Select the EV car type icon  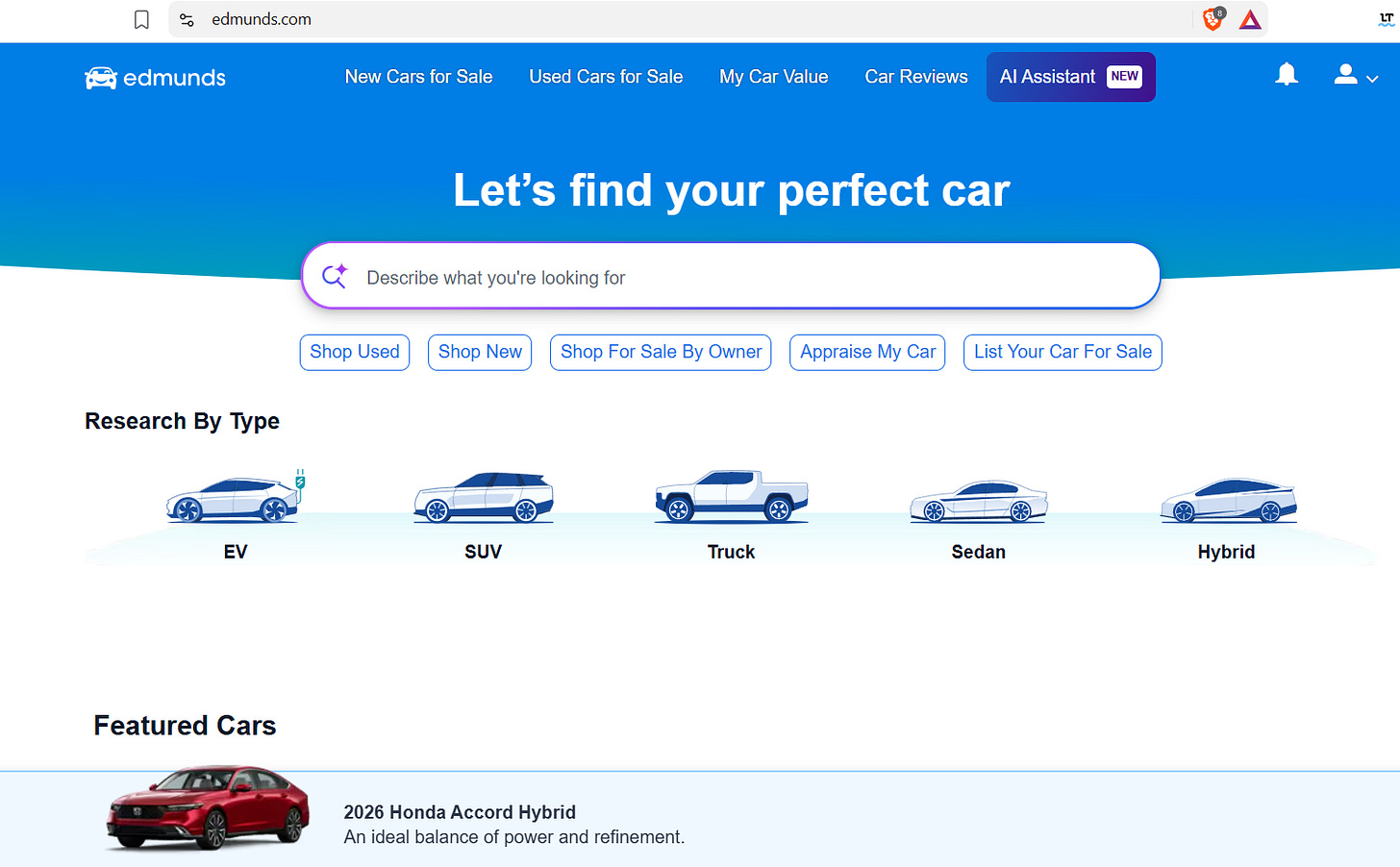(x=236, y=497)
